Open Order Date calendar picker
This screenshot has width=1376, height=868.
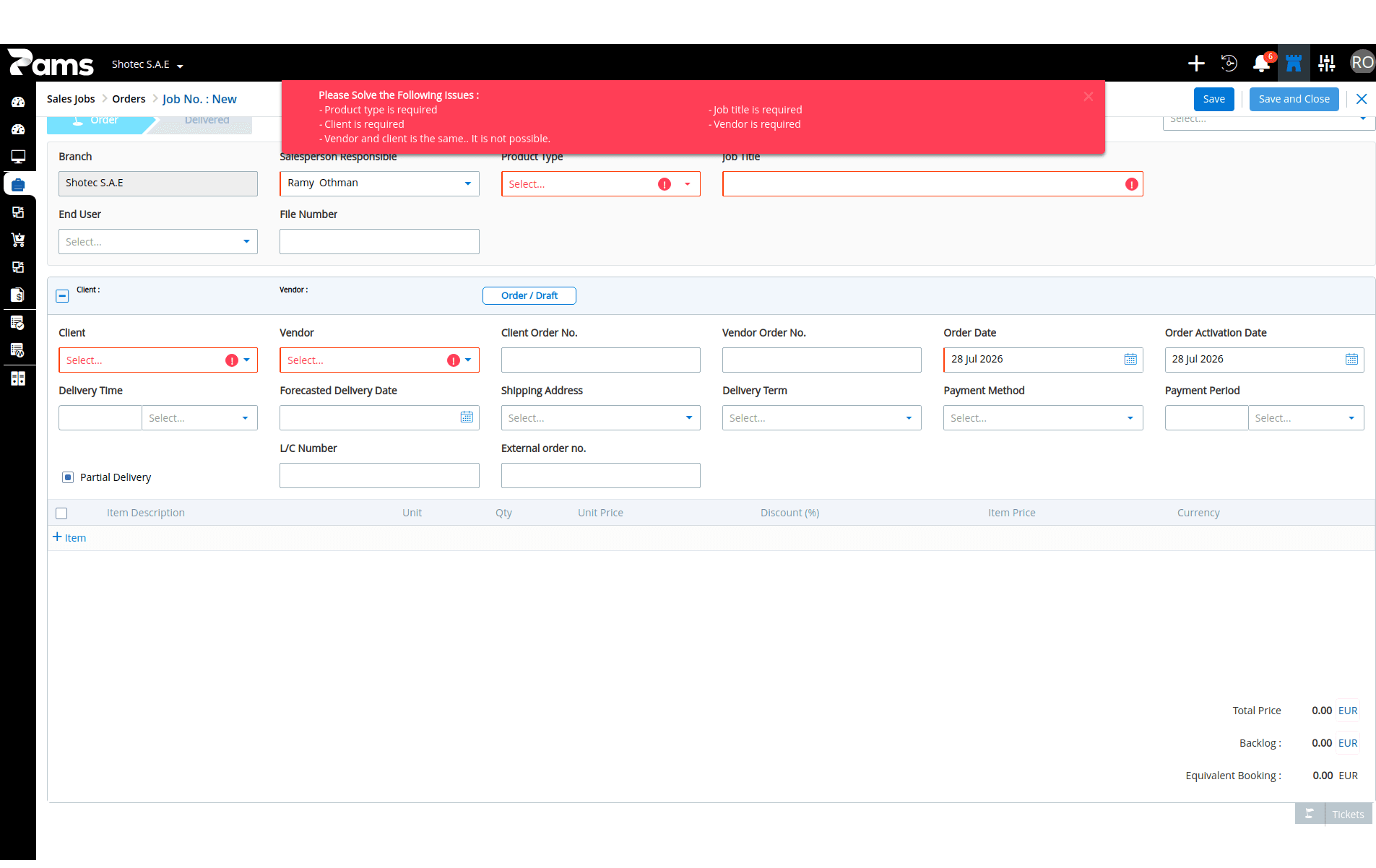pos(1130,360)
